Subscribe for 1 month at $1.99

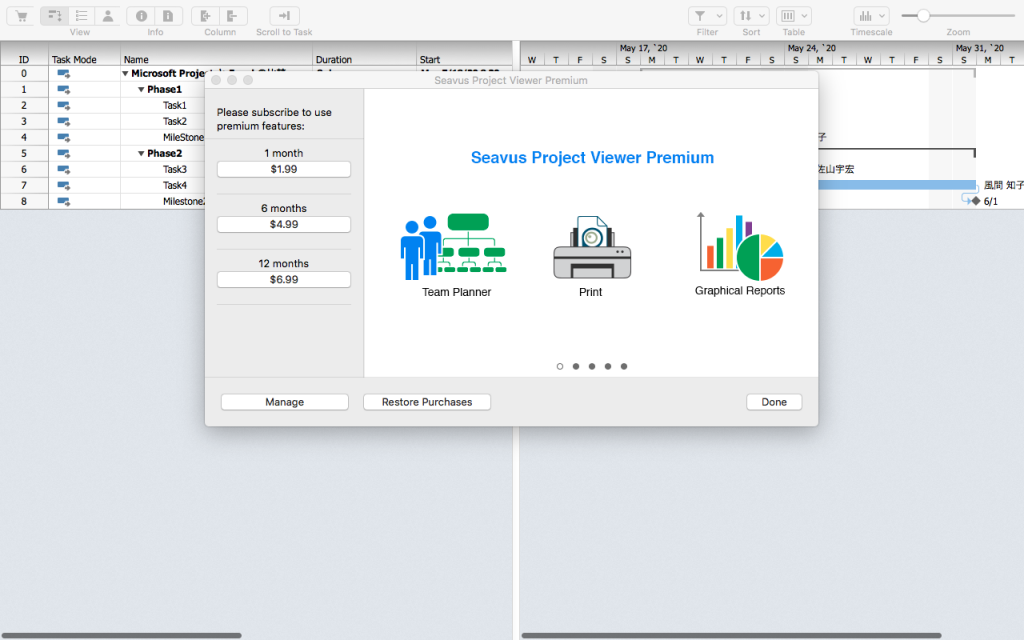[x=284, y=169]
